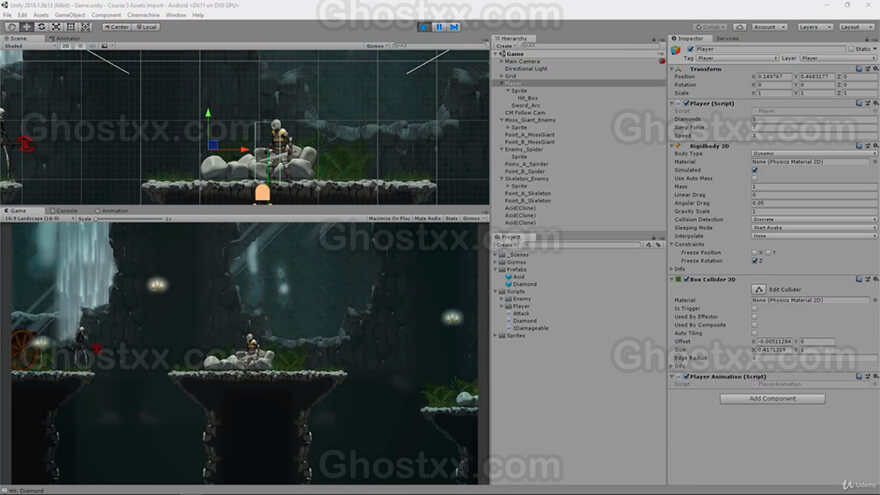
Task: Toggle scene audio icon in Scene view
Action: point(92,46)
